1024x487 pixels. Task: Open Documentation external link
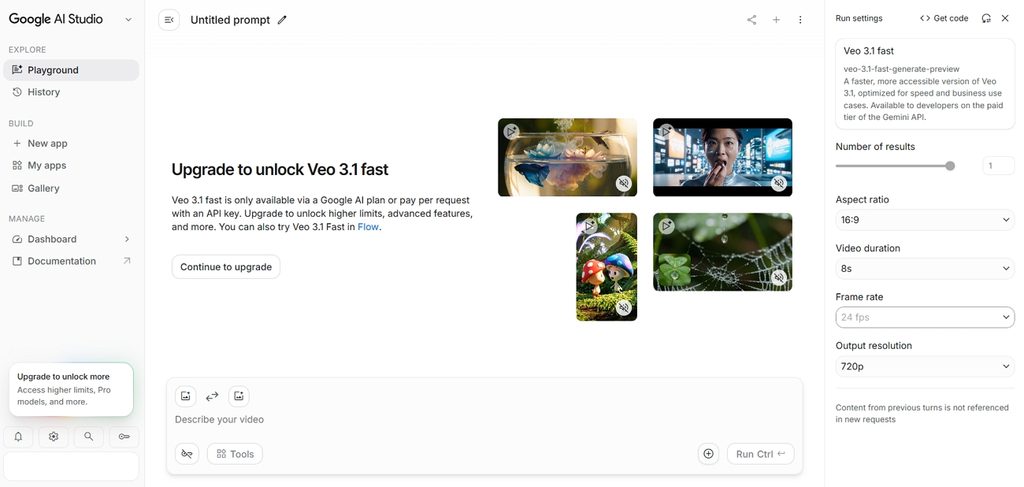tap(71, 261)
